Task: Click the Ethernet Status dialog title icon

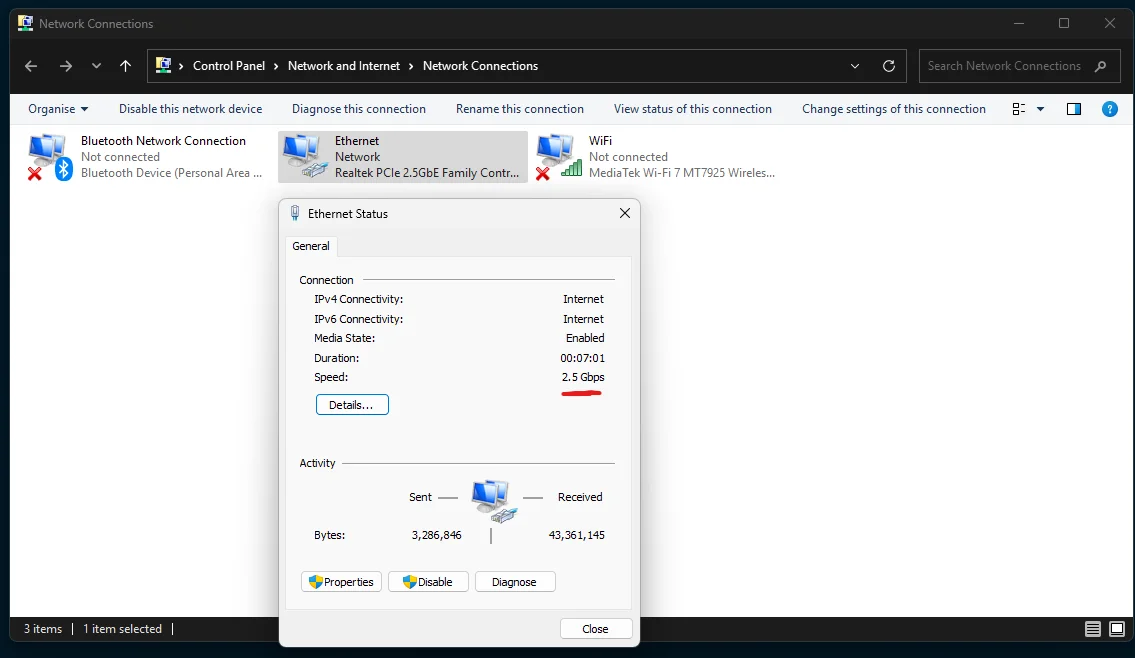Action: (x=295, y=213)
